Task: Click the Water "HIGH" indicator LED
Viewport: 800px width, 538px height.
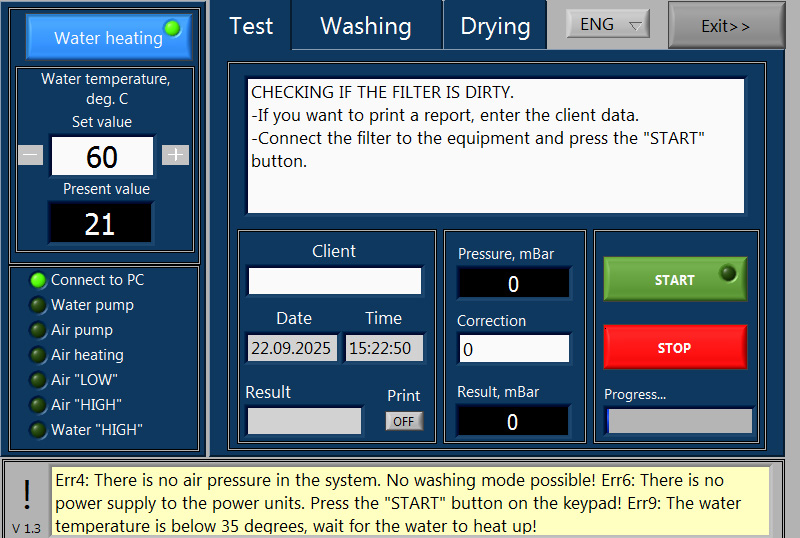Action: (38, 430)
